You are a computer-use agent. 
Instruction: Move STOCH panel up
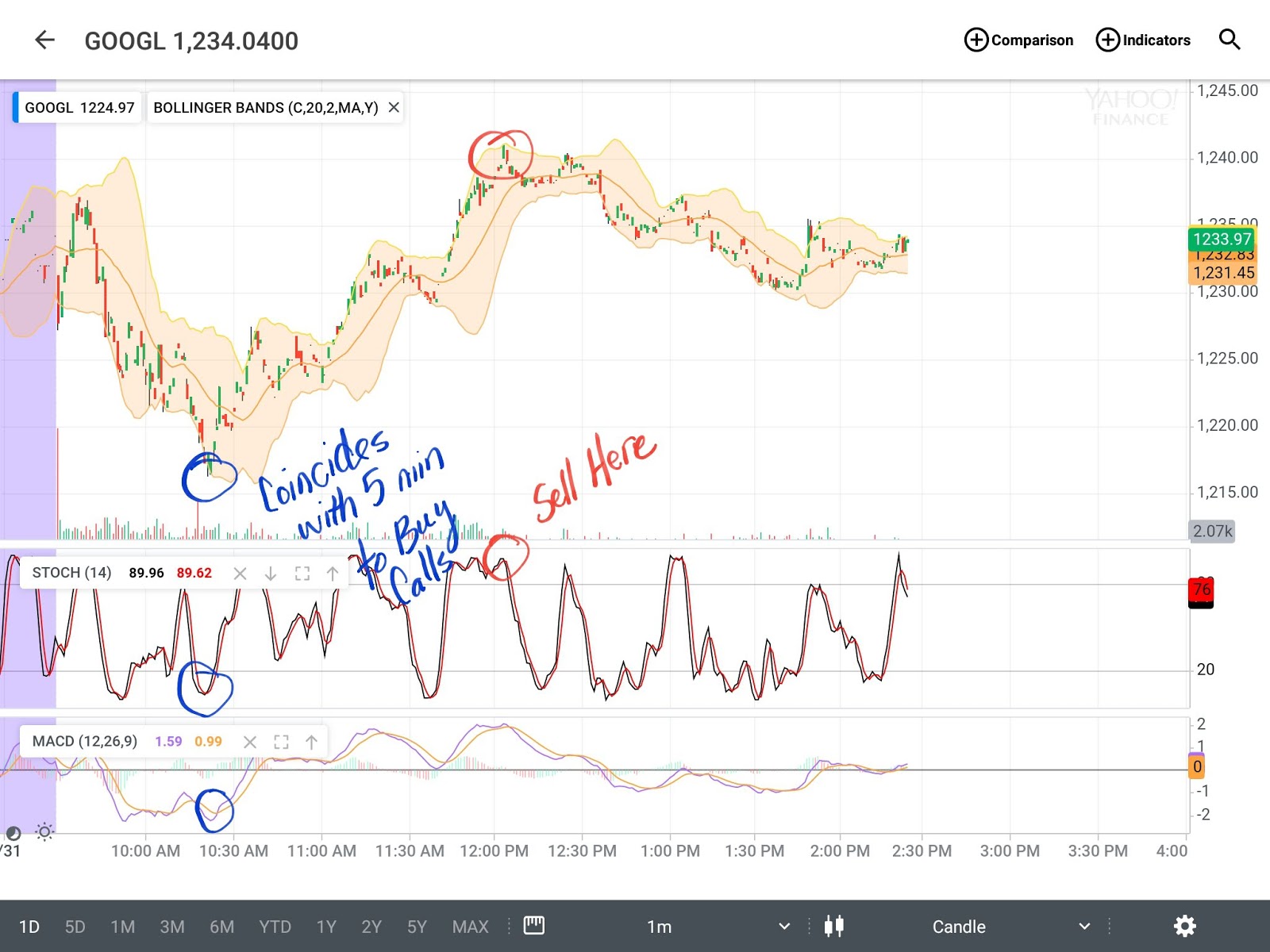[x=333, y=573]
